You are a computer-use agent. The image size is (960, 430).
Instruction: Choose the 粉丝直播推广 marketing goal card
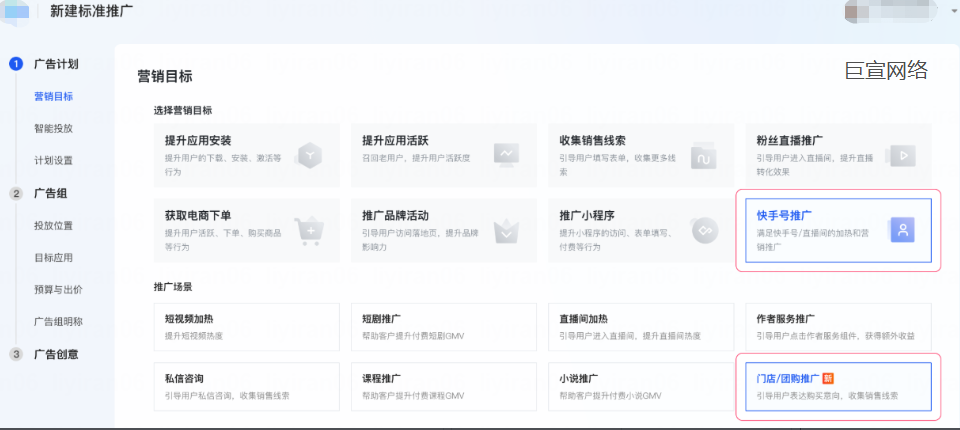(x=839, y=155)
